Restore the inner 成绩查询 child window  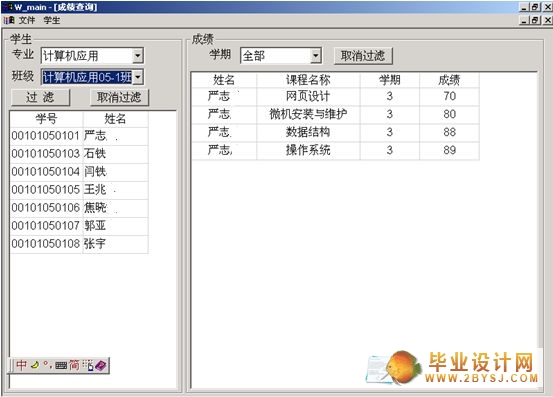535,20
